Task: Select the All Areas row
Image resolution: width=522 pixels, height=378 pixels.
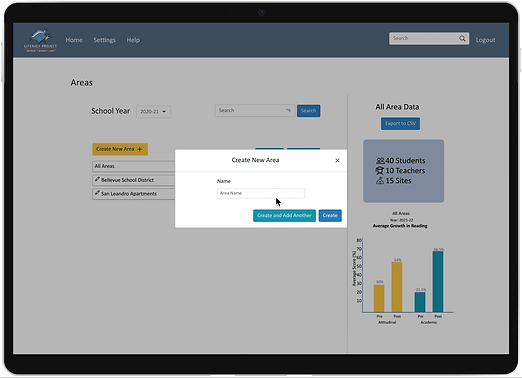Action: (134, 166)
